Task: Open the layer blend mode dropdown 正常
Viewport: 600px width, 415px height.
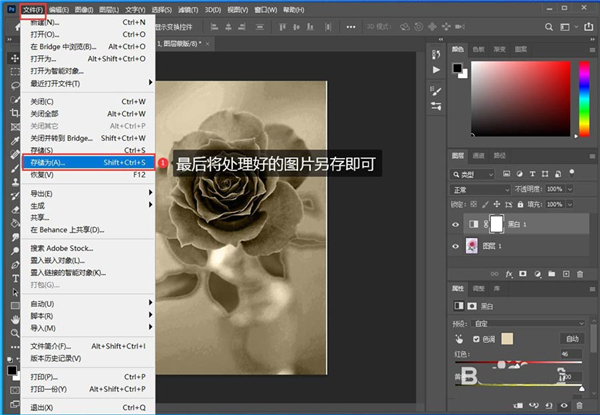Action: pos(476,188)
